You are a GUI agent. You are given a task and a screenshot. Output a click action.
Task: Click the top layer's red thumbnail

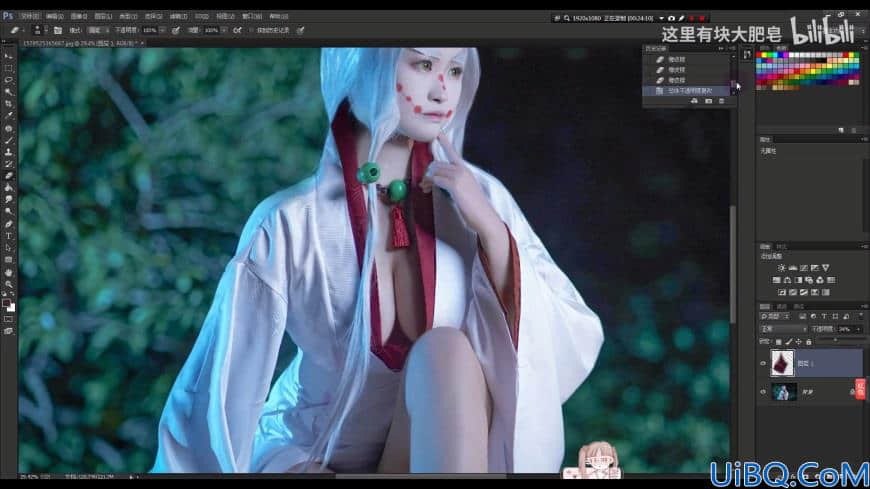click(x=782, y=364)
